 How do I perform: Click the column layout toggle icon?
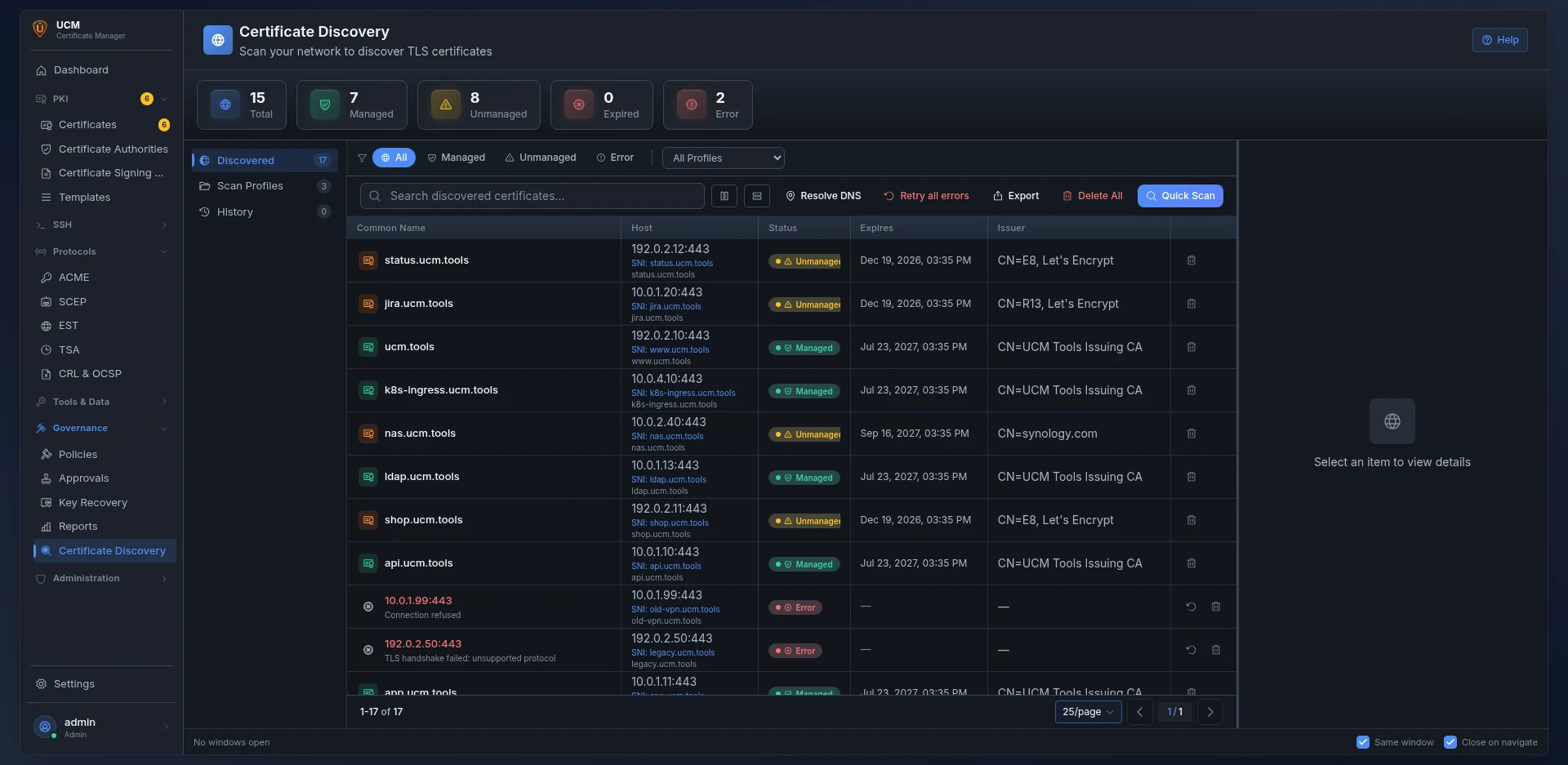tap(724, 196)
